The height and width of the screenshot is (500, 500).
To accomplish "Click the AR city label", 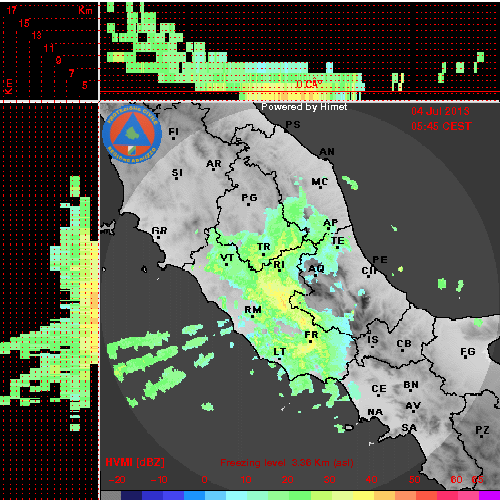I will point(214,164).
